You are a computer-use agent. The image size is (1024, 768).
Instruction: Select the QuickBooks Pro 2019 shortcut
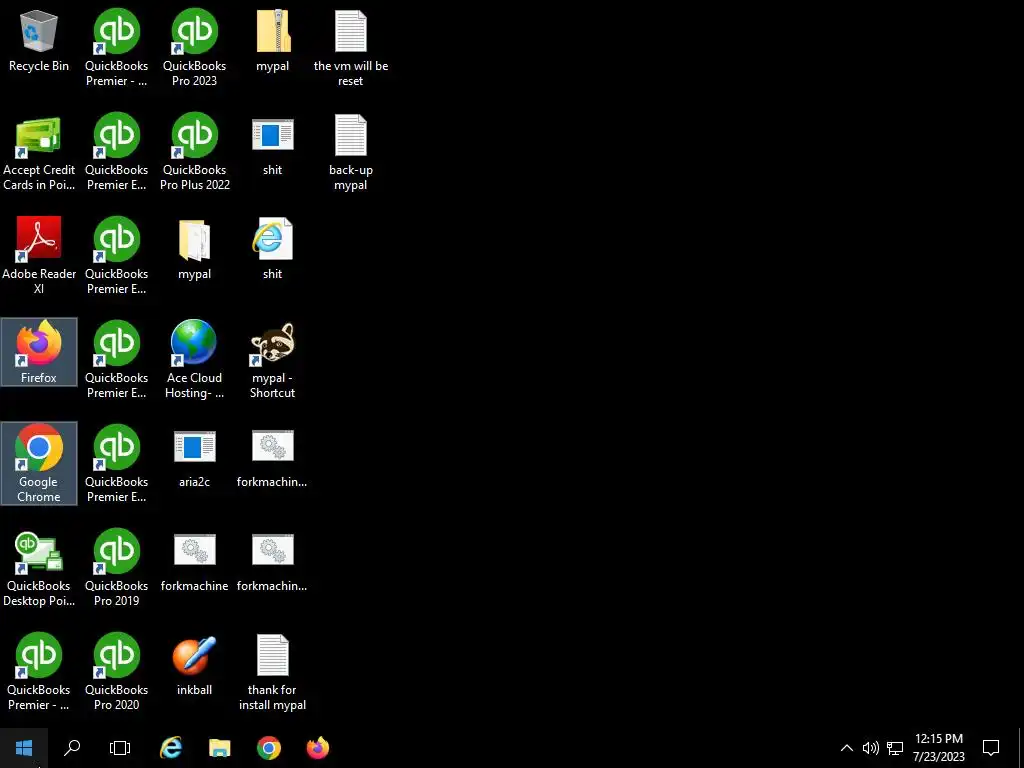tap(116, 569)
